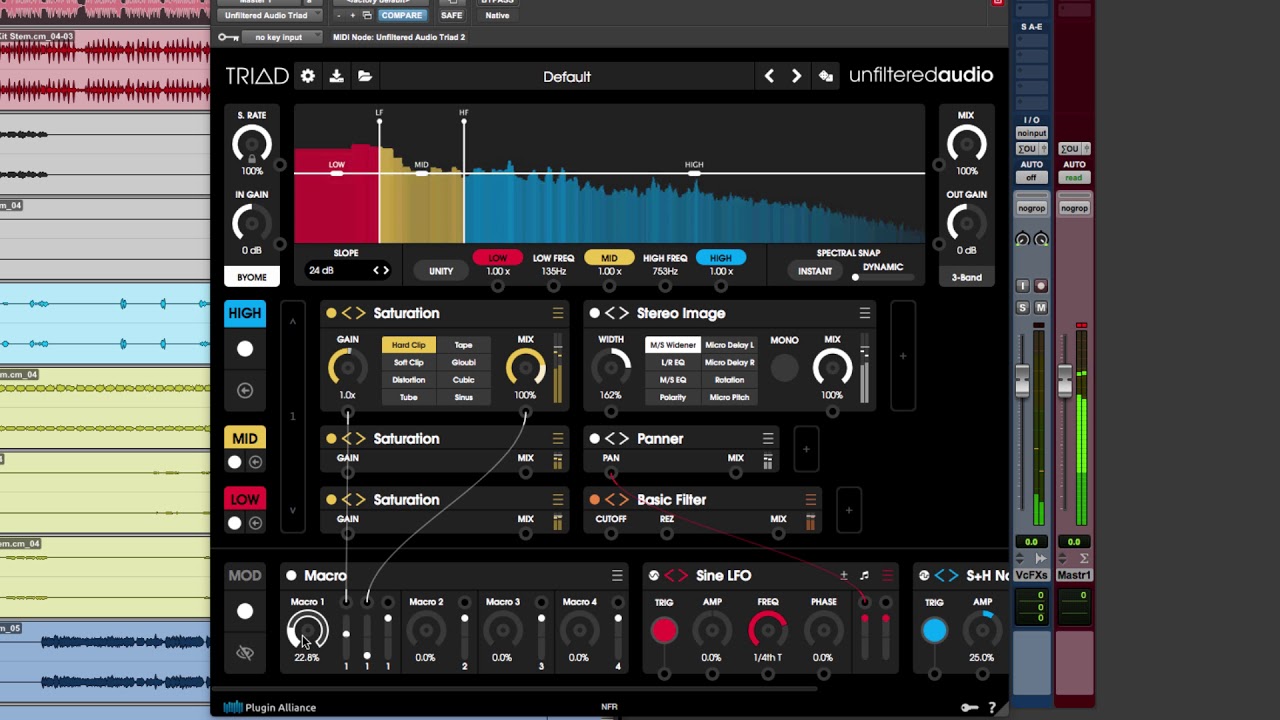Toggle the MONO button in Stereo Image
The image size is (1280, 720).
pyautogui.click(x=785, y=368)
